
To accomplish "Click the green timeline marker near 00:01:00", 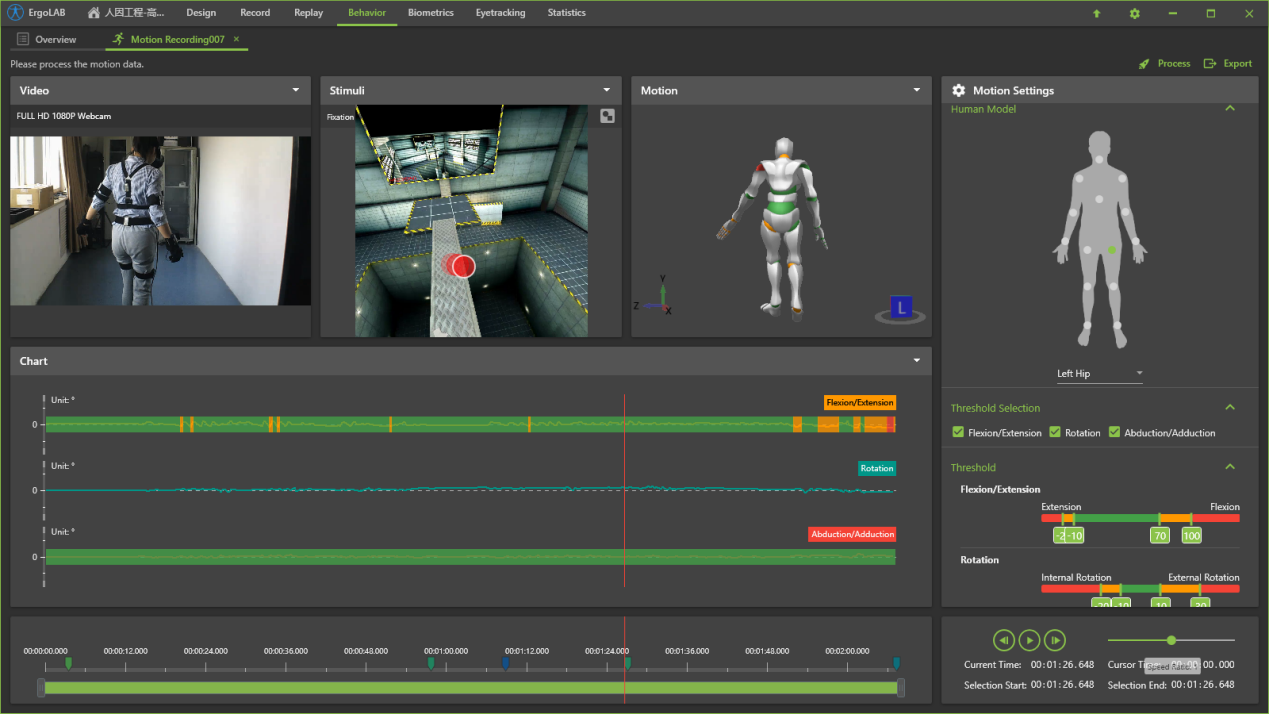I will (431, 662).
